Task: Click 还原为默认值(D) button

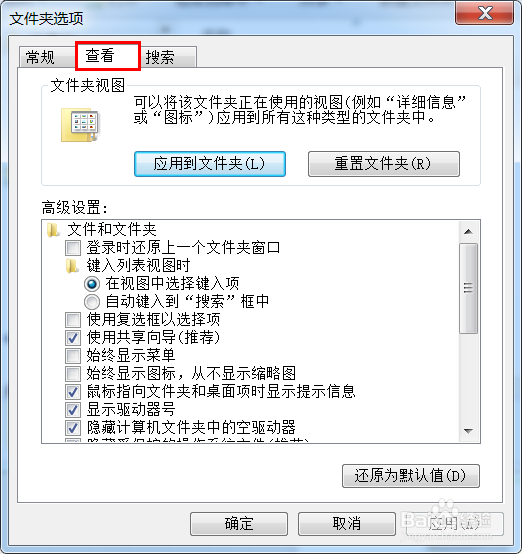Action: [411, 476]
